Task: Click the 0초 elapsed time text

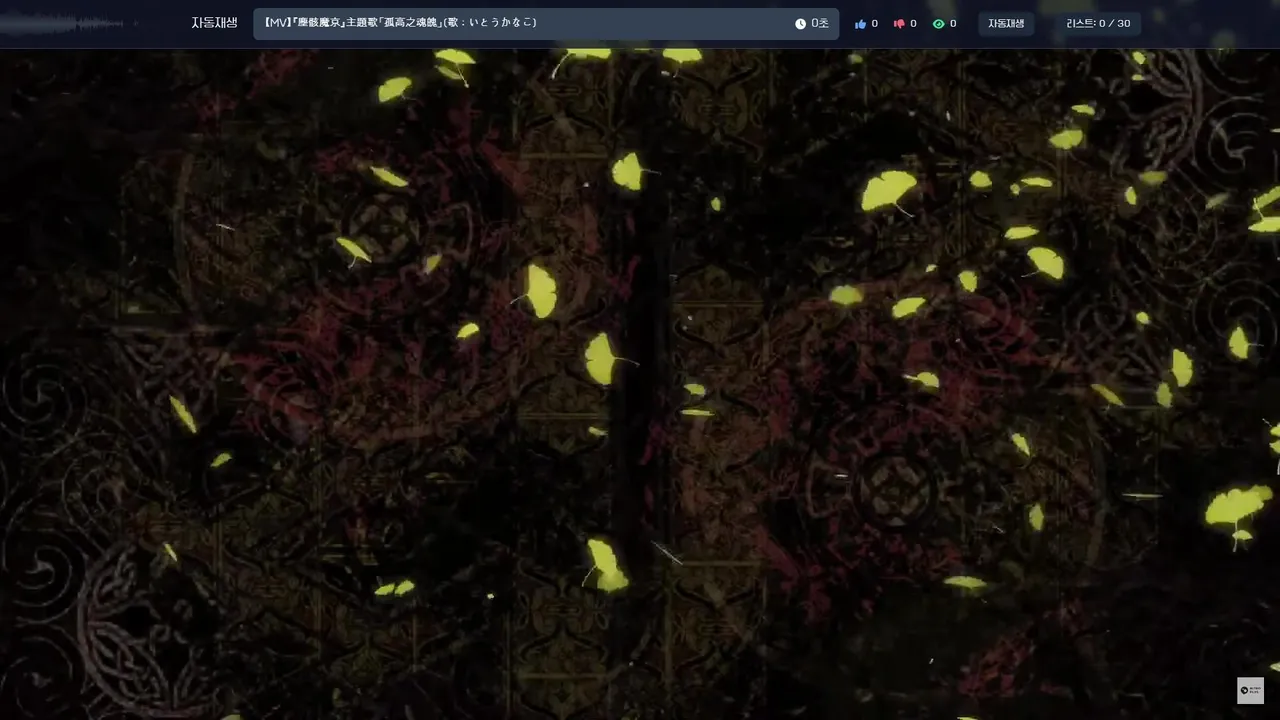Action: point(820,24)
